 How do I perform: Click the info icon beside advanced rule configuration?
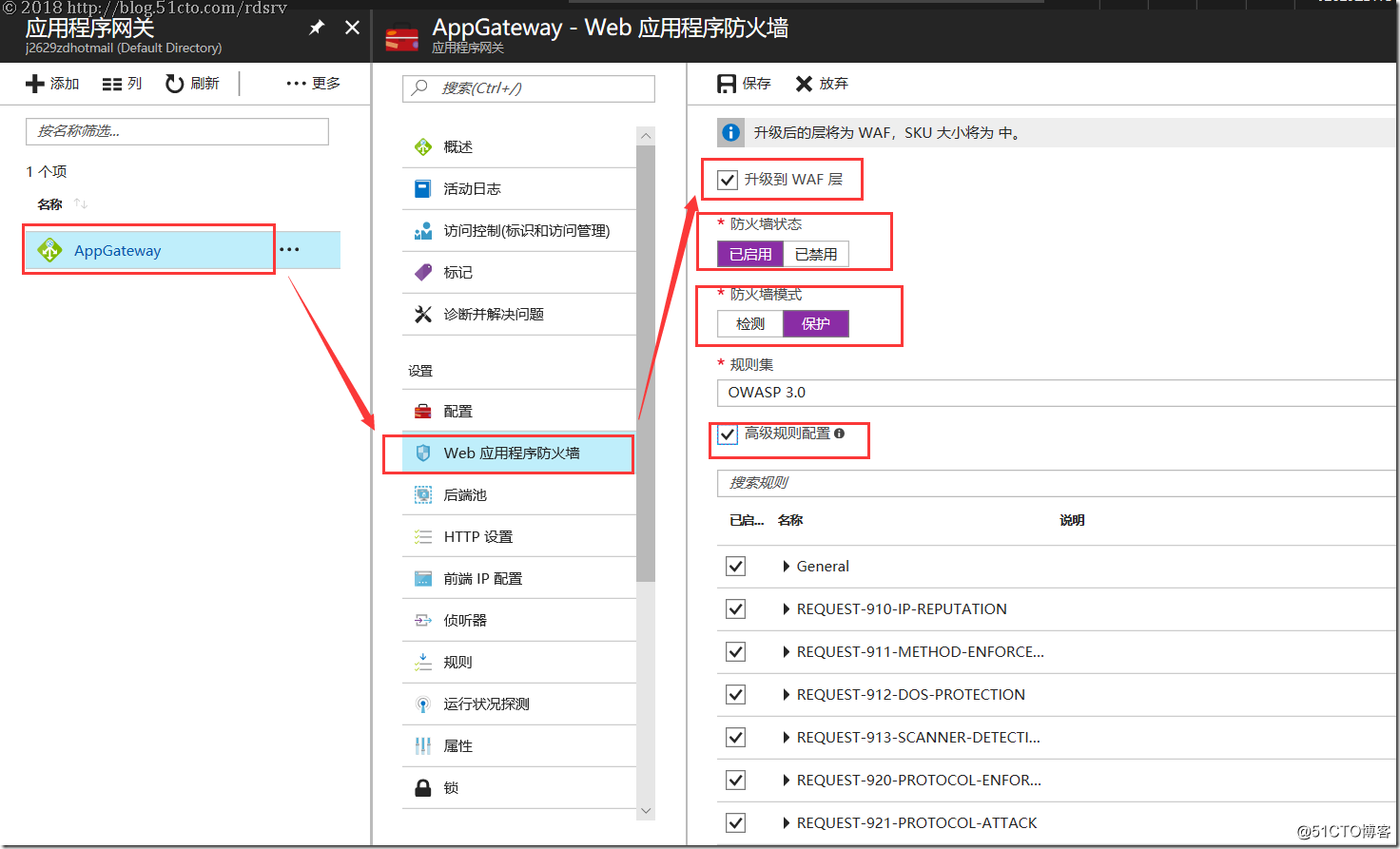click(x=839, y=434)
